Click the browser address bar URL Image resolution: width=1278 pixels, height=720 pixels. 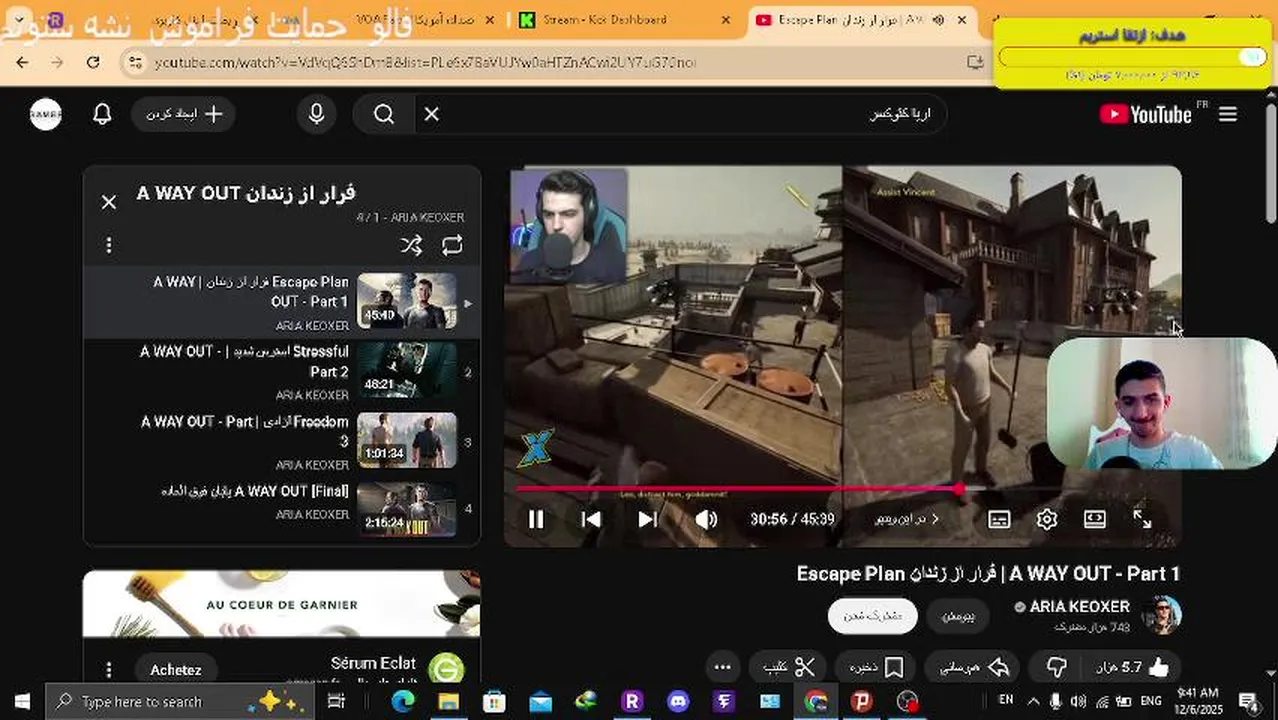tap(425, 62)
